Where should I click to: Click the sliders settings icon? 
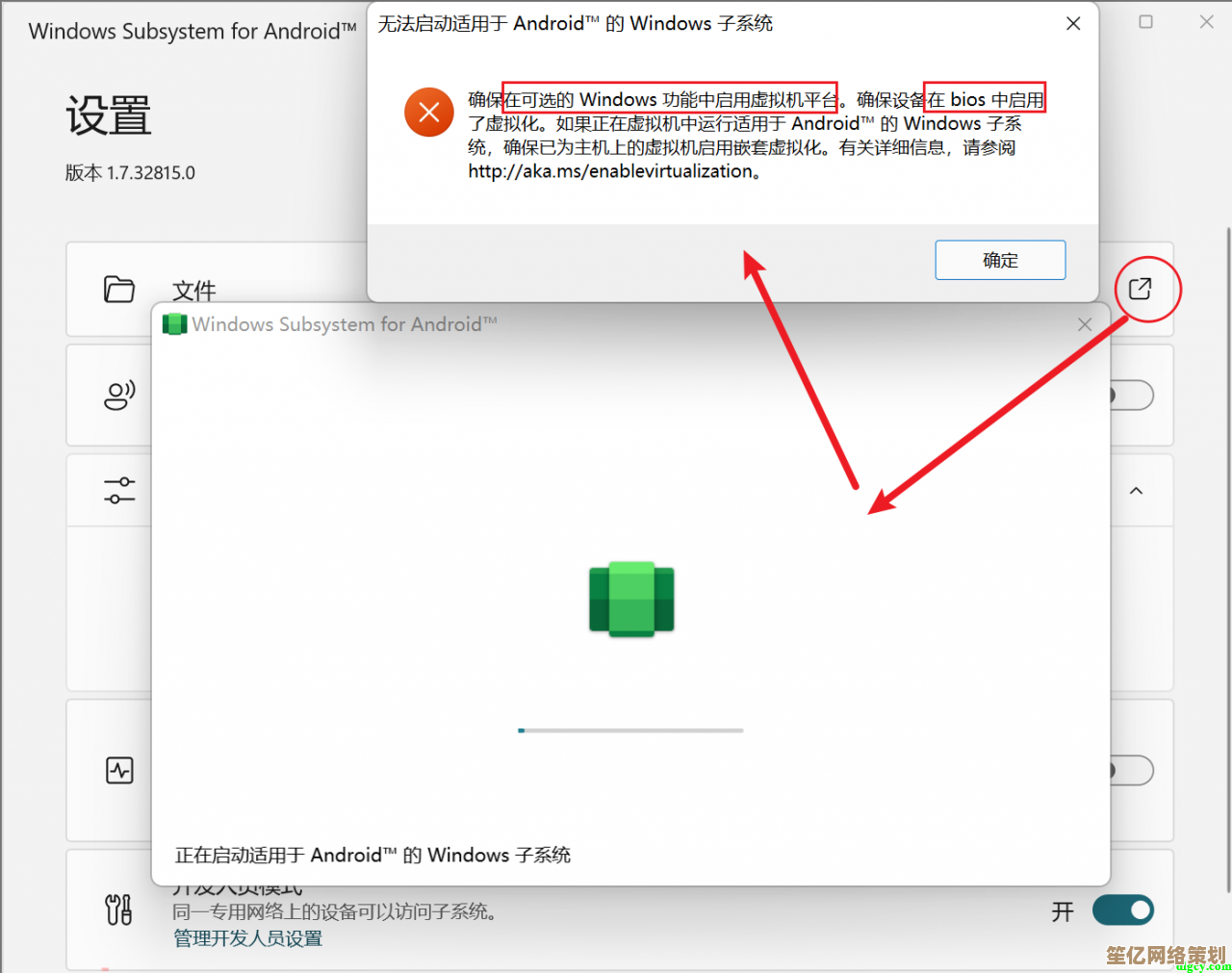click(119, 490)
